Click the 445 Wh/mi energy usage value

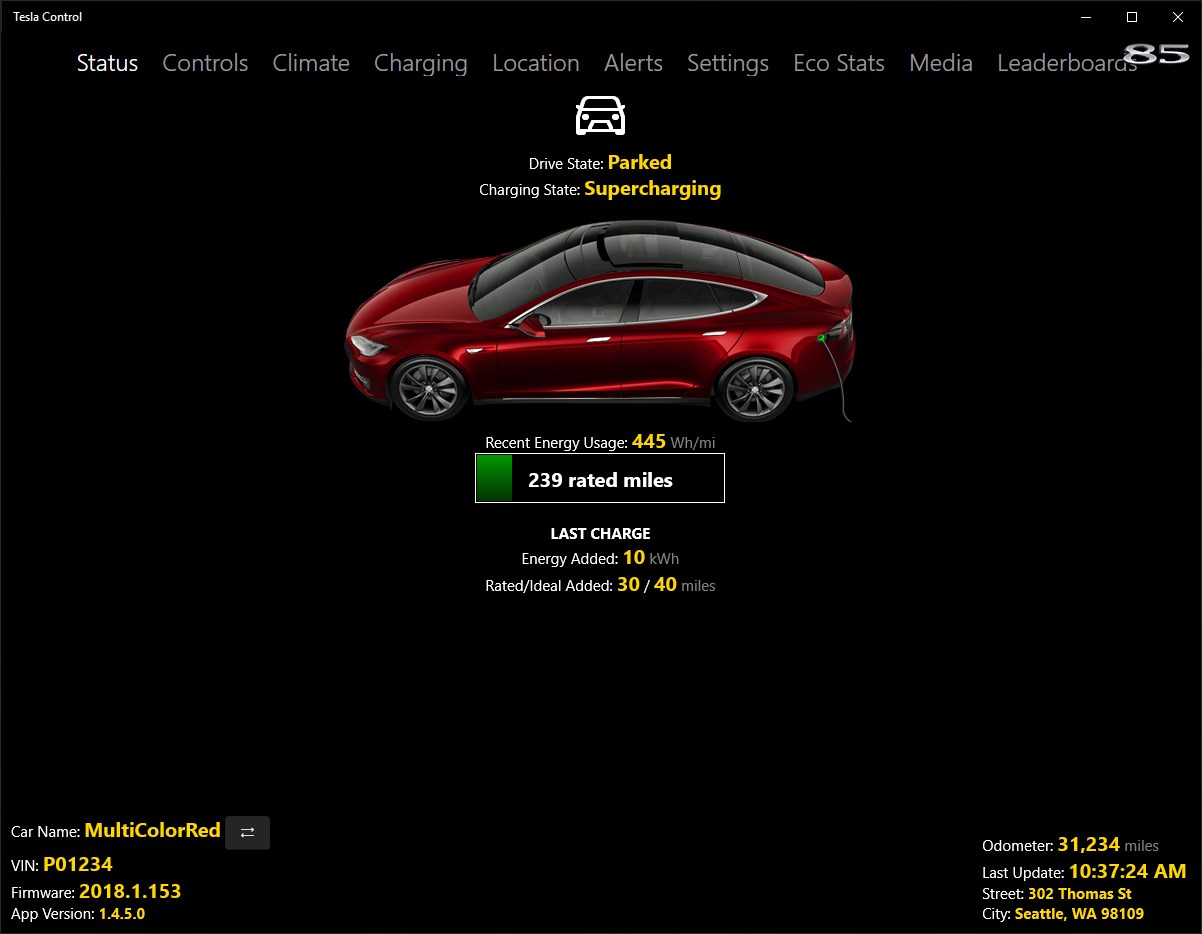point(674,442)
